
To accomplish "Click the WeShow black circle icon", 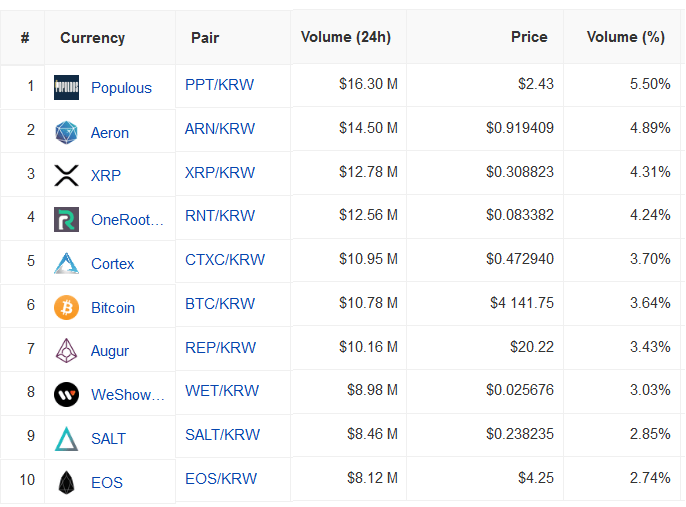I will tap(66, 395).
